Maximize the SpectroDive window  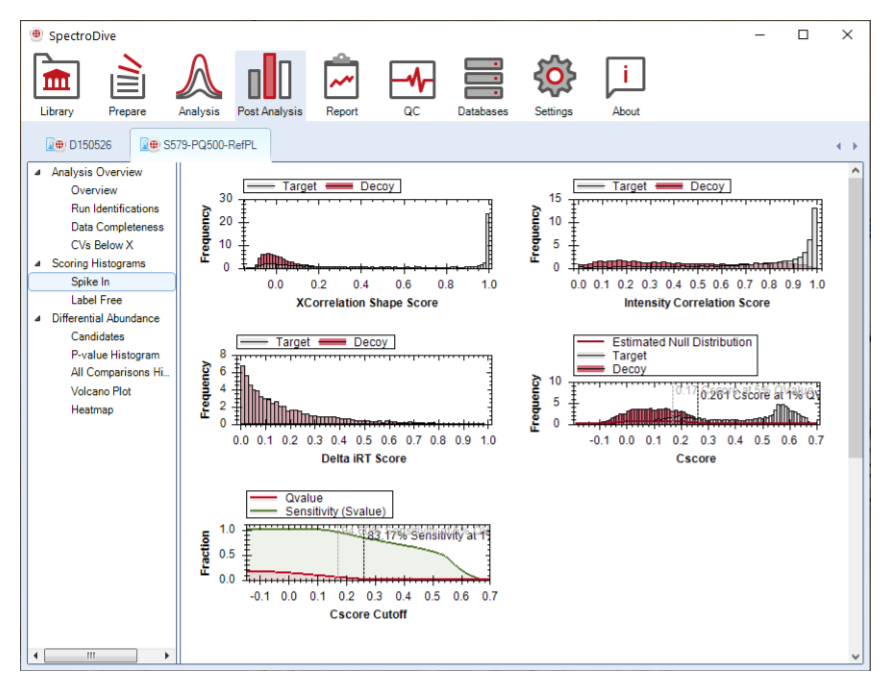pos(803,35)
